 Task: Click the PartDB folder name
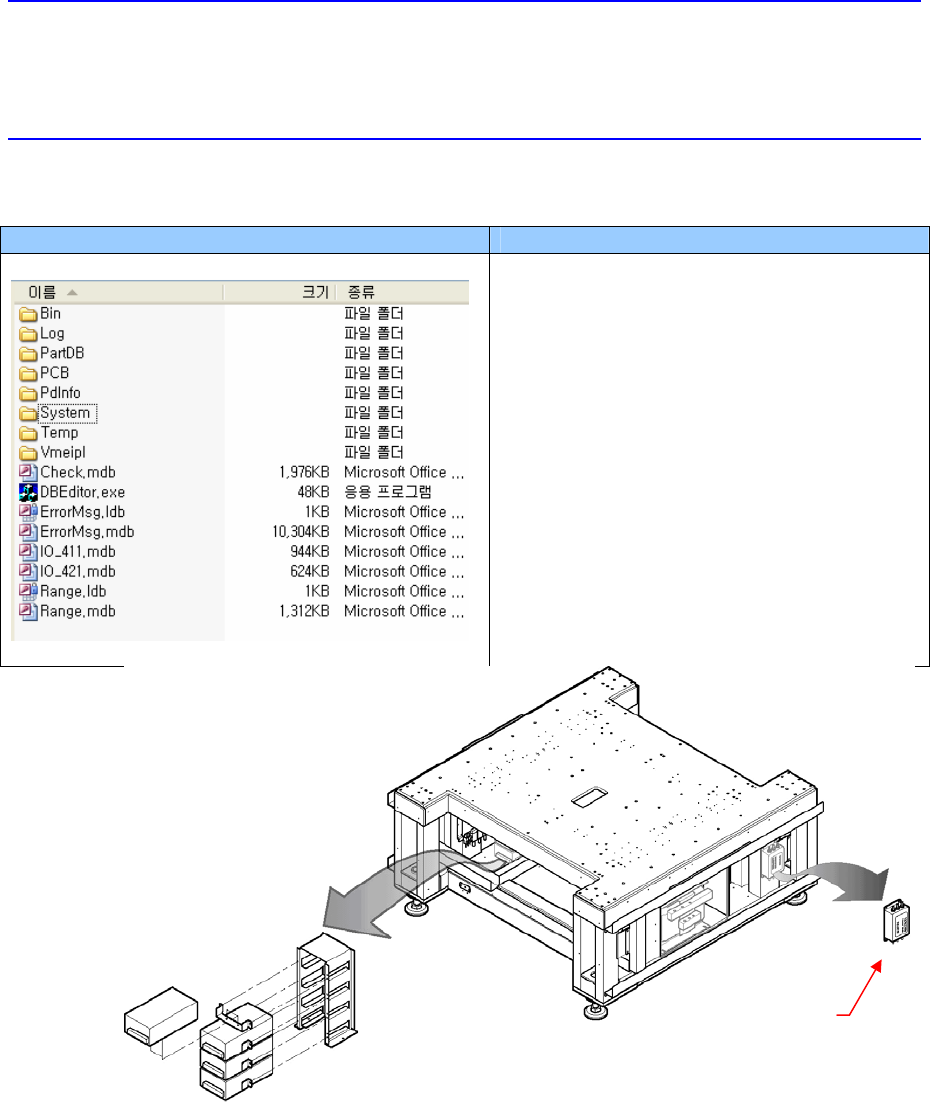(x=62, y=353)
